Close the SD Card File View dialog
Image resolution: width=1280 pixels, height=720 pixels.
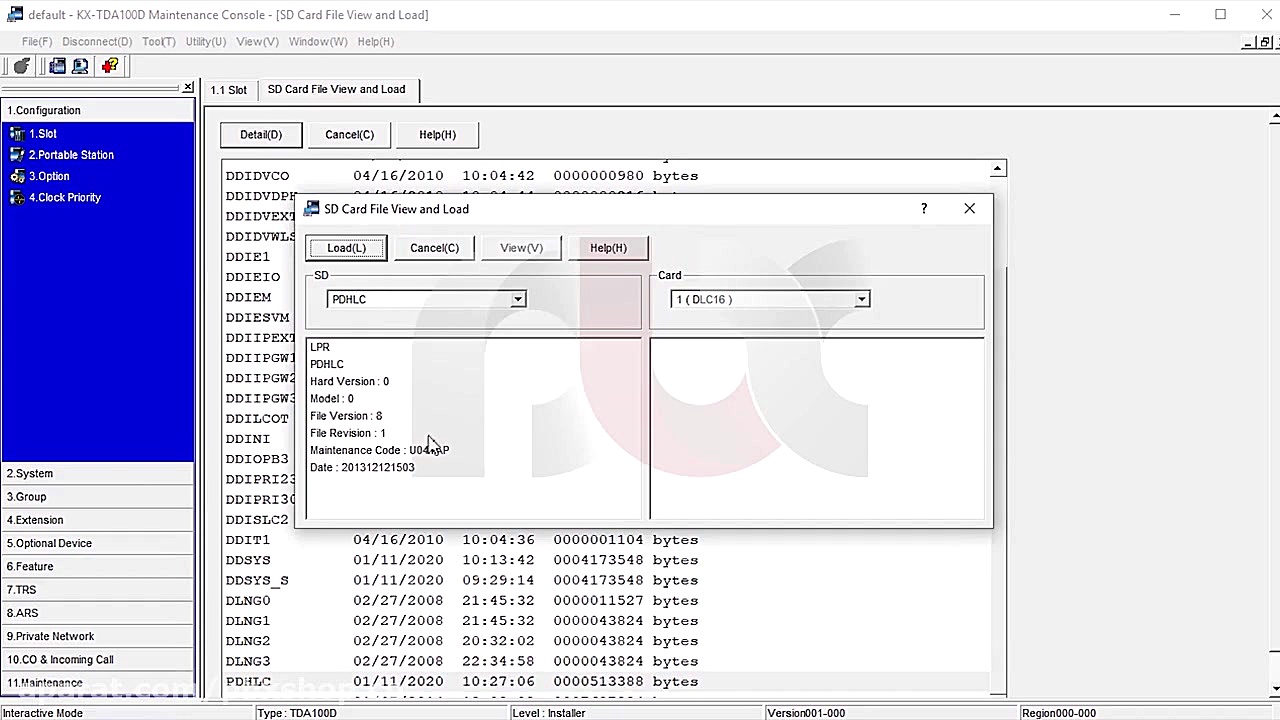pyautogui.click(x=969, y=208)
